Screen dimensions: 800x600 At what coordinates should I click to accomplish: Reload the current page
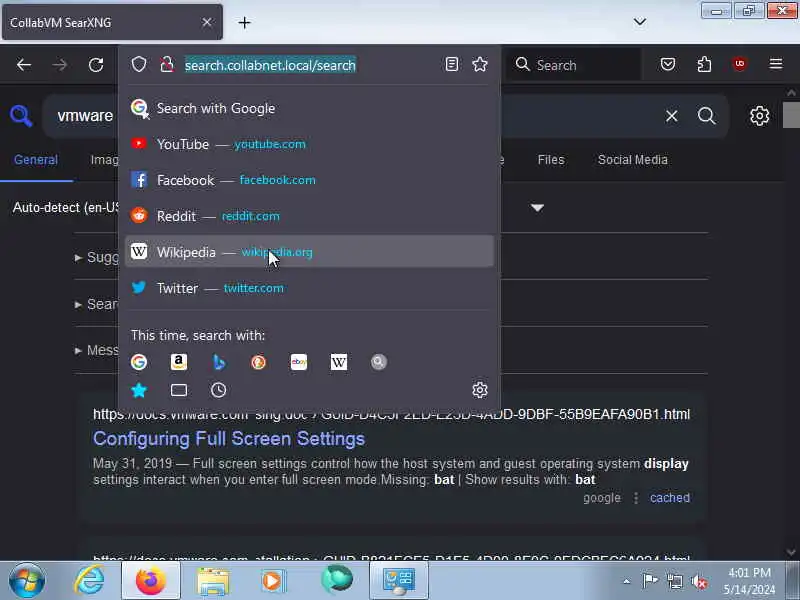click(96, 65)
